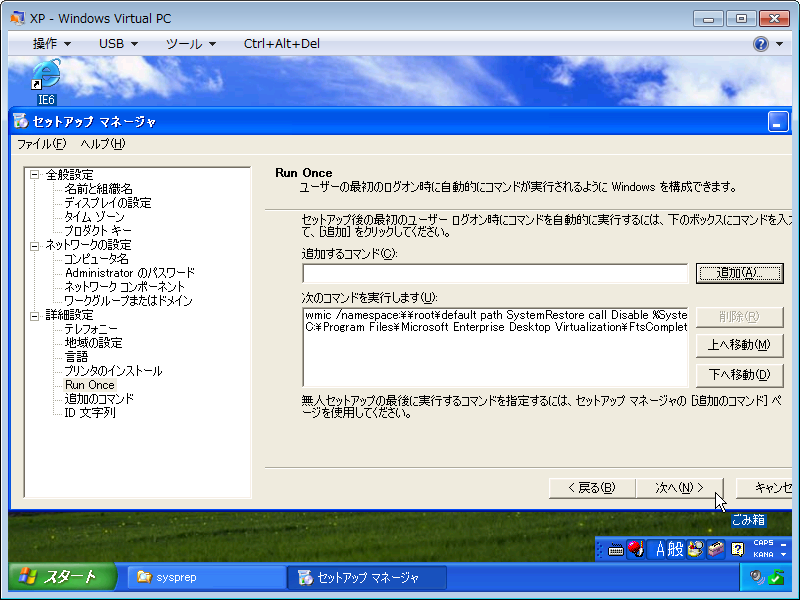This screenshot has width=800, height=600.
Task: Select コンピュータ名 in the tree
Action: [96, 259]
